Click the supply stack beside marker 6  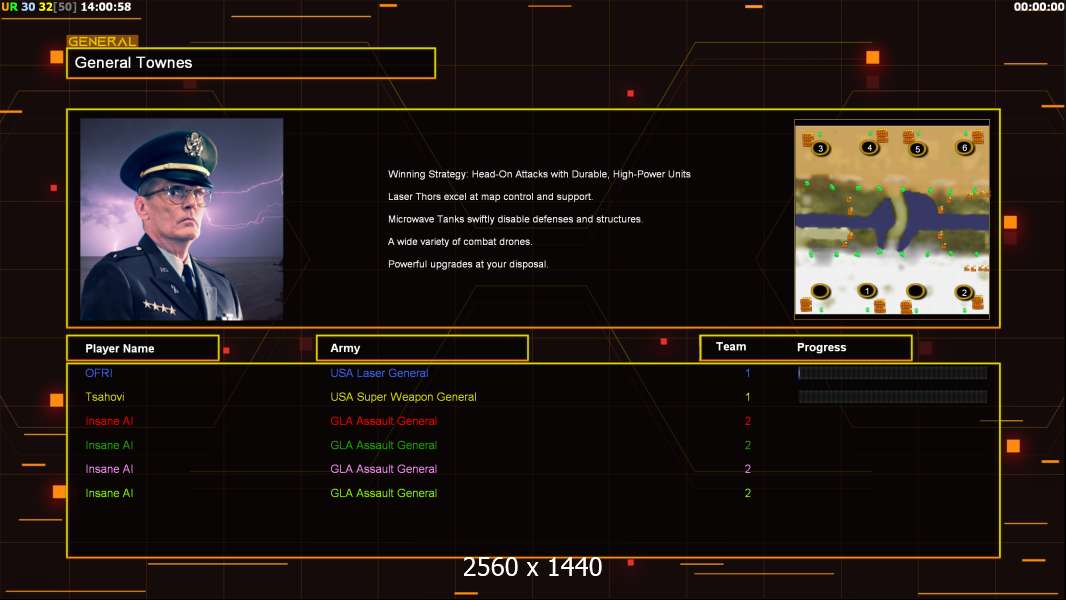click(x=978, y=137)
